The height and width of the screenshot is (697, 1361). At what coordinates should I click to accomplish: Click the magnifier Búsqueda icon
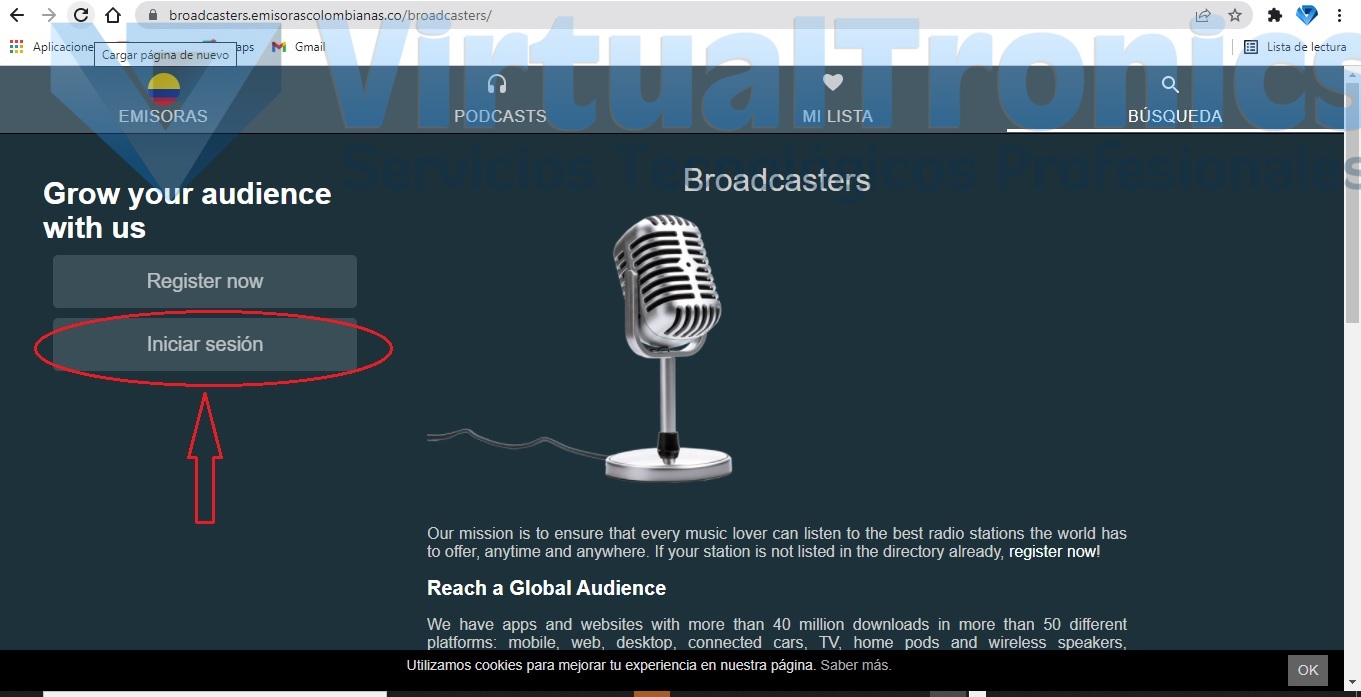tap(1170, 85)
